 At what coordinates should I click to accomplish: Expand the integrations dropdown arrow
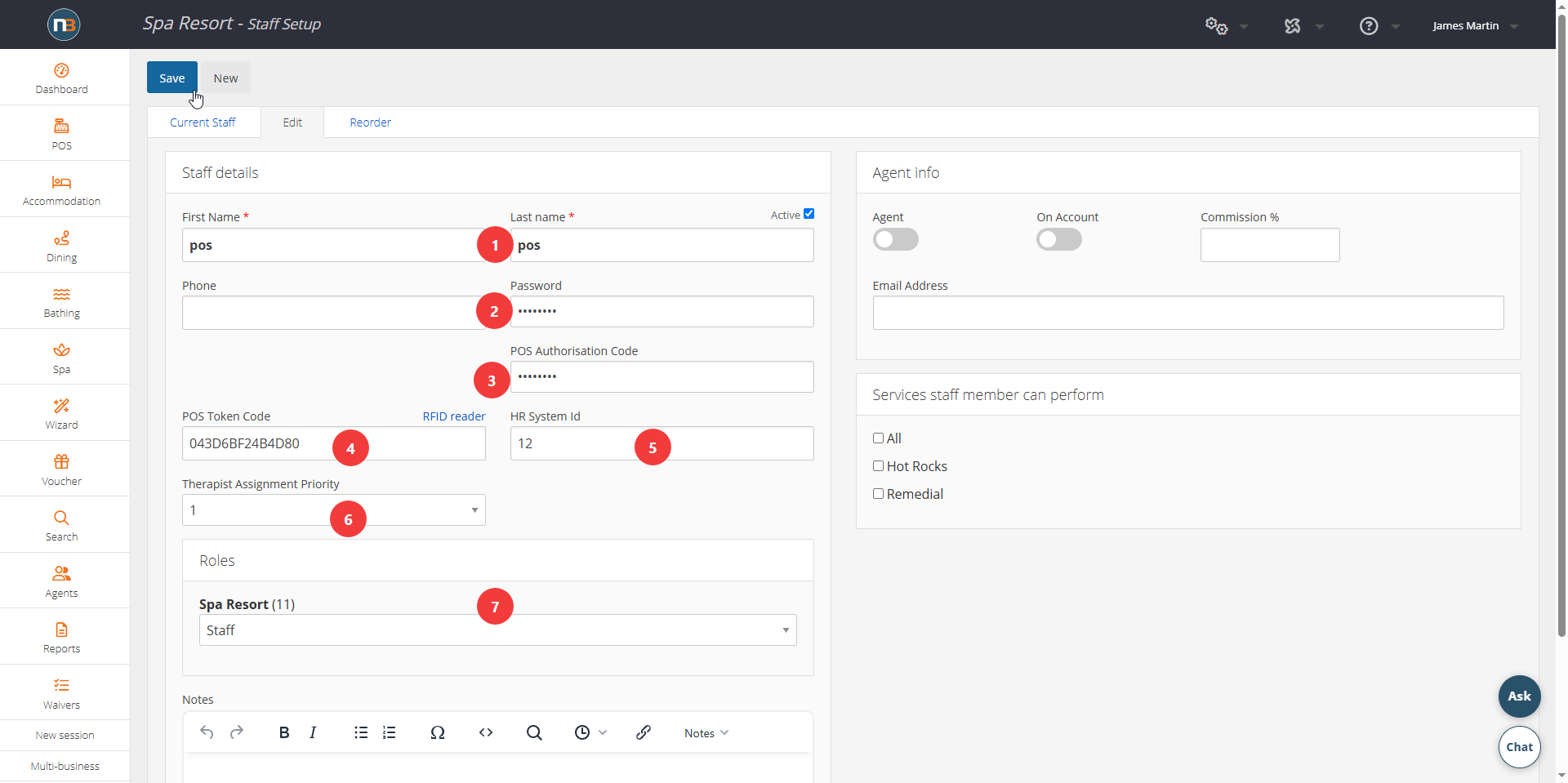[x=1320, y=27]
